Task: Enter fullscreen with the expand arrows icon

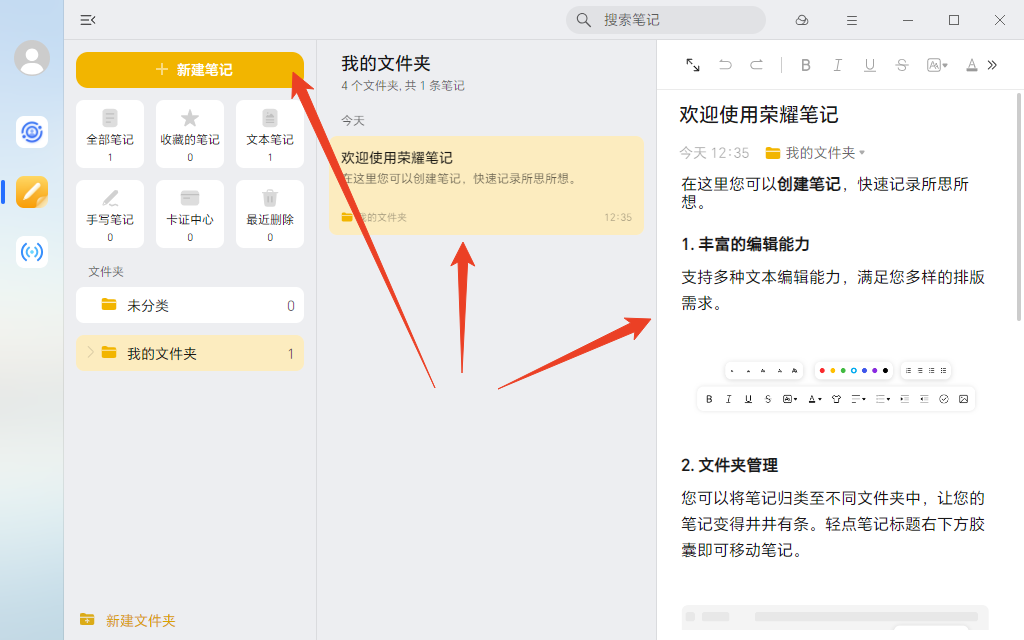Action: click(693, 65)
